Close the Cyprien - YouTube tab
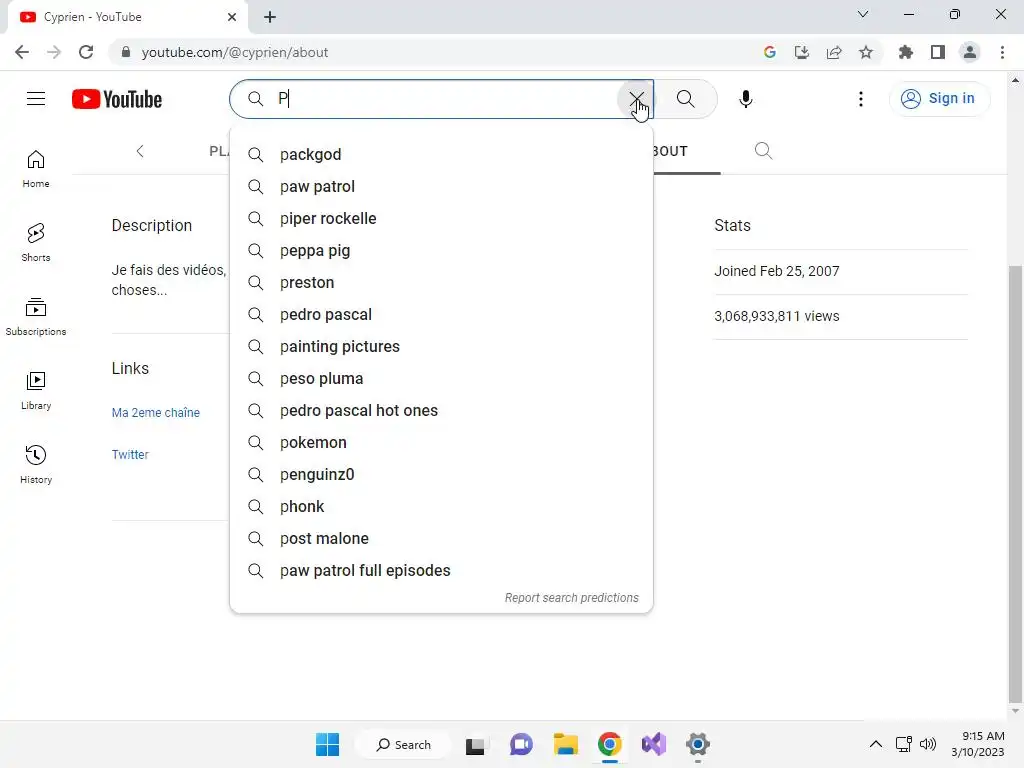This screenshot has height=768, width=1024. tap(232, 17)
